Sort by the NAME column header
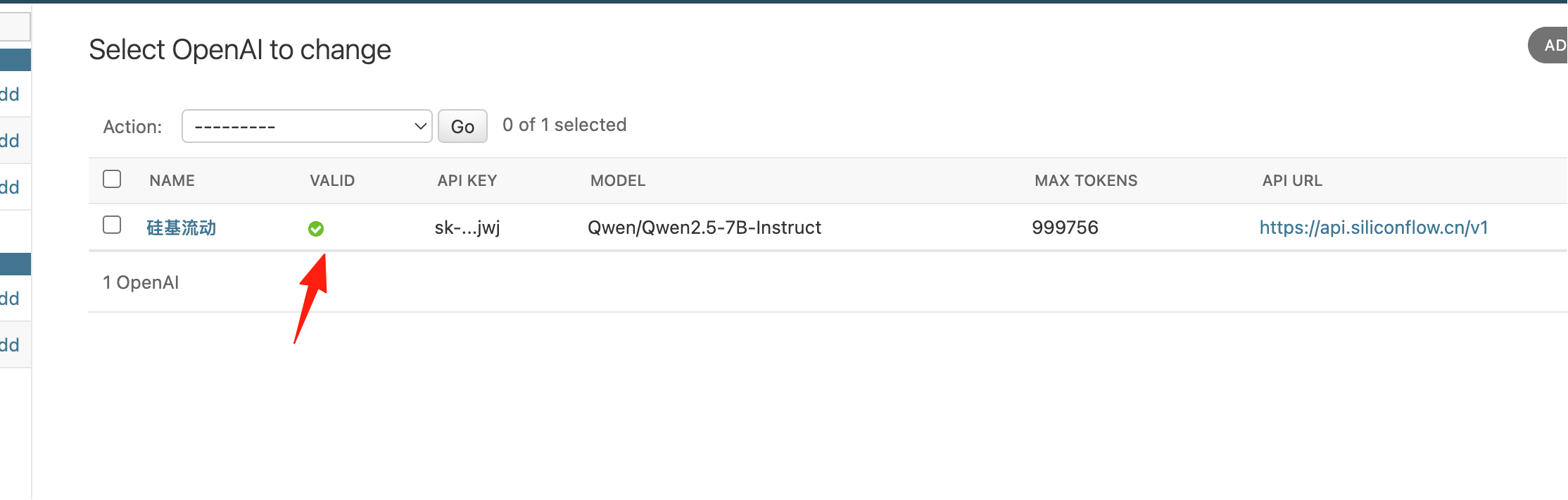 click(172, 180)
